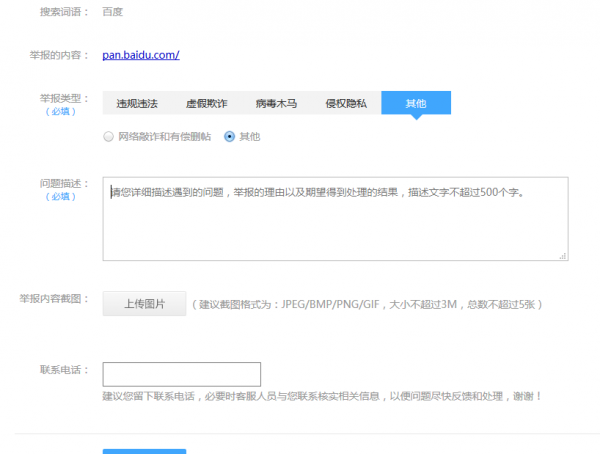Choose the 网络敲诈和有偿删帖 radio option
This screenshot has height=454, width=600.
tap(109, 137)
